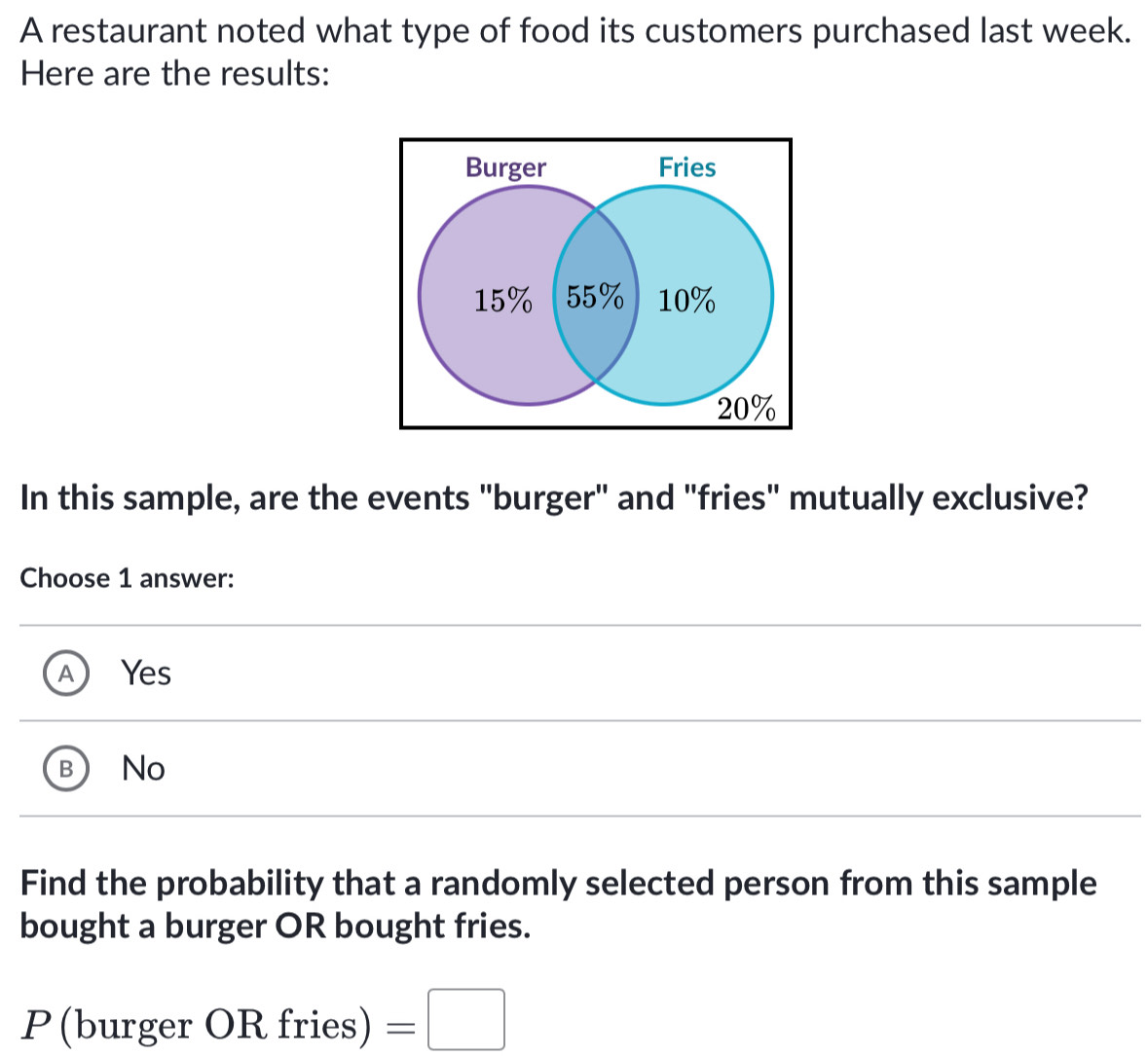Click the 15% burger-only region label

click(502, 301)
